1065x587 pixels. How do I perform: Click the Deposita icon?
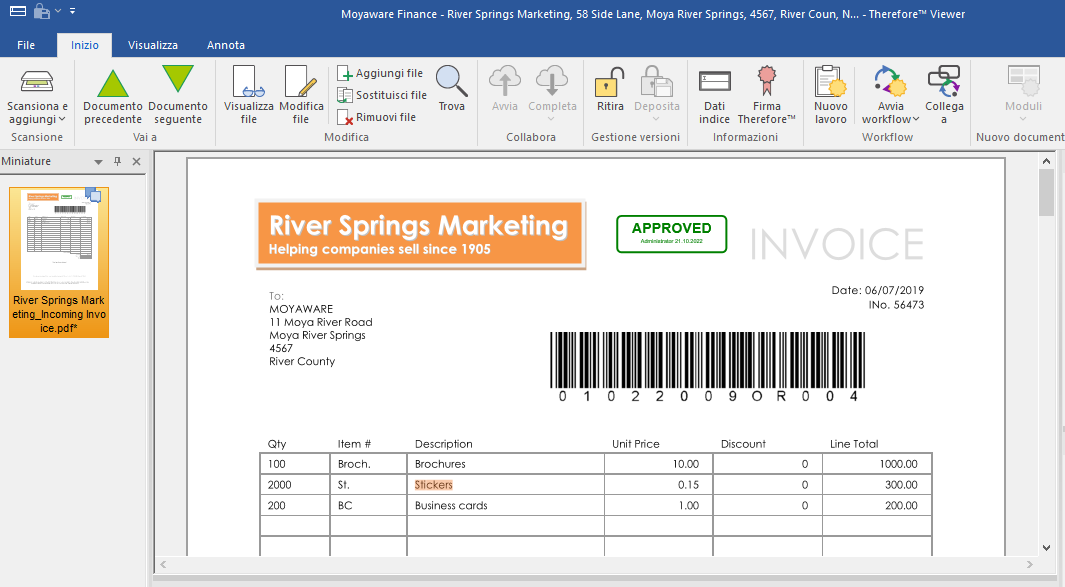point(657,82)
